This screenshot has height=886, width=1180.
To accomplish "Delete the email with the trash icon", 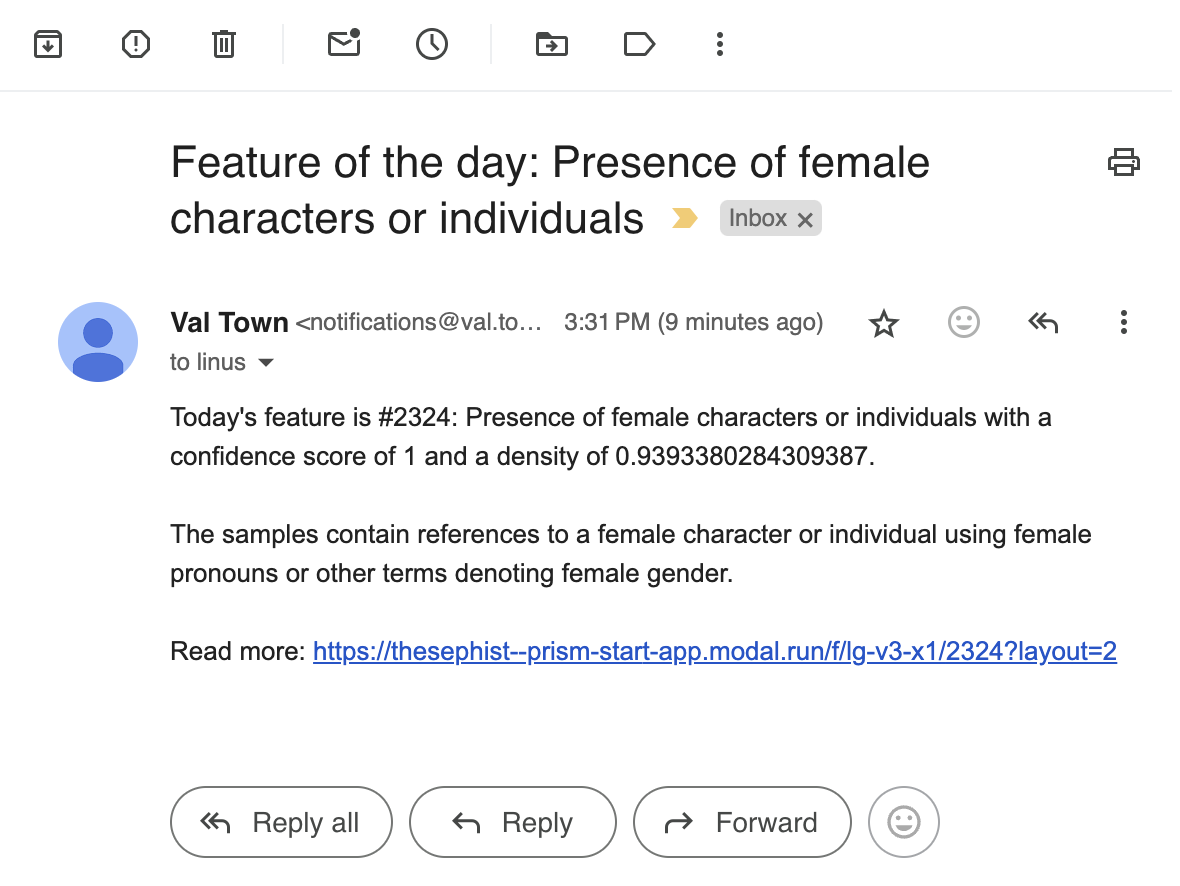I will pos(223,44).
